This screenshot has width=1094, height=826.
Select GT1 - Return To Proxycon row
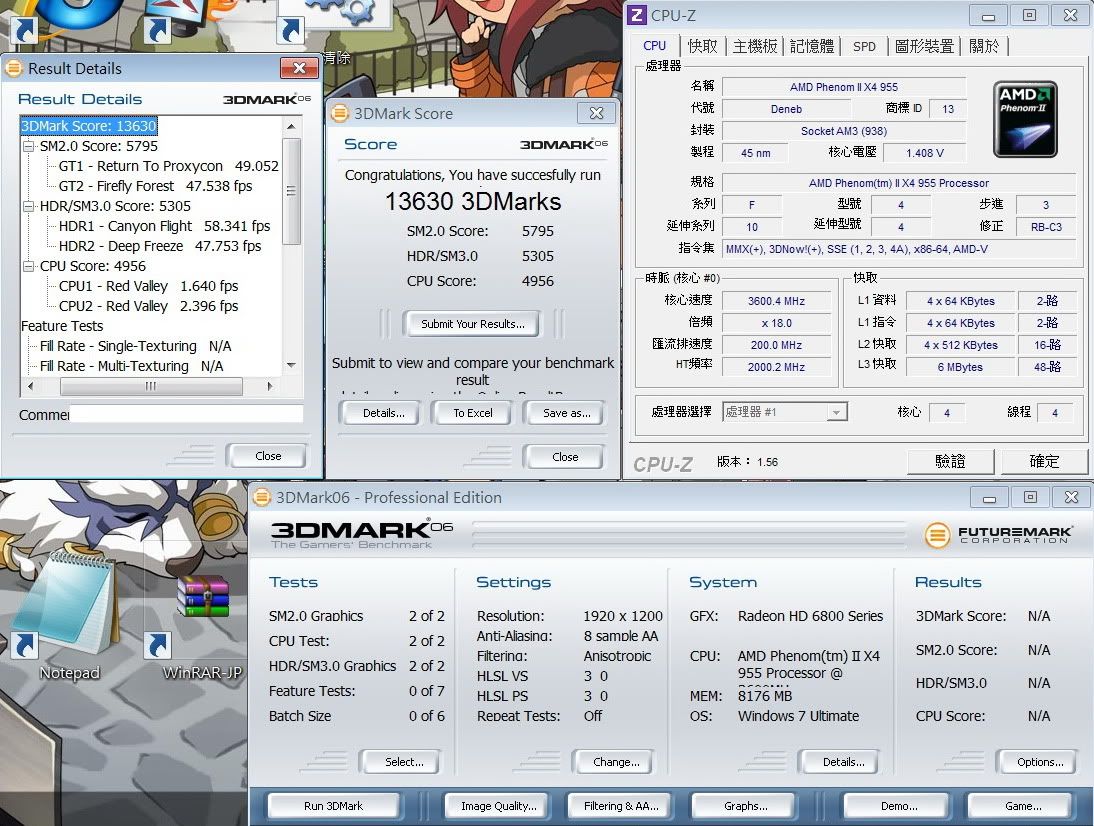coord(168,166)
